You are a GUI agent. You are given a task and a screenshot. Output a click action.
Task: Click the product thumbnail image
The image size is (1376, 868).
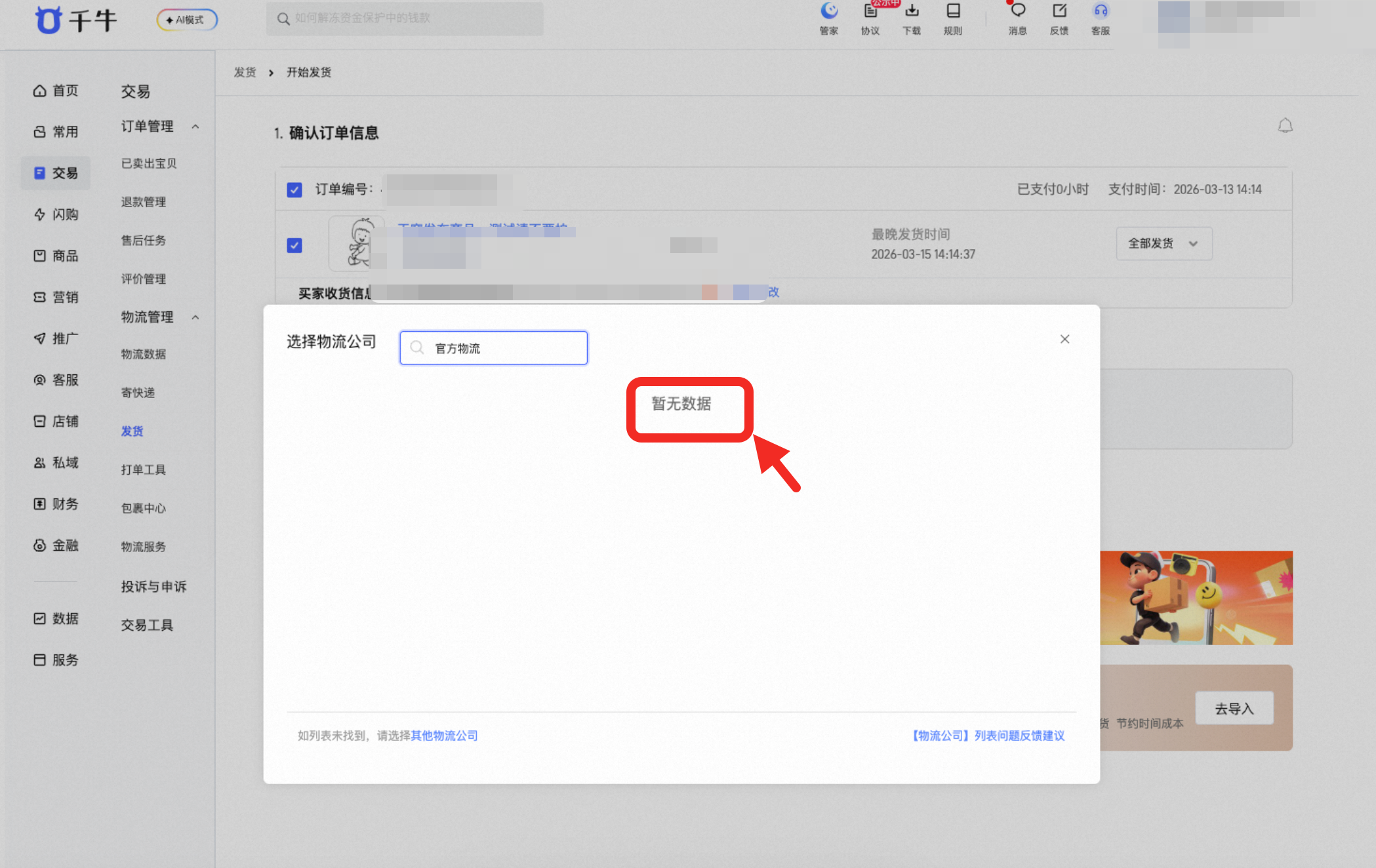[x=356, y=243]
